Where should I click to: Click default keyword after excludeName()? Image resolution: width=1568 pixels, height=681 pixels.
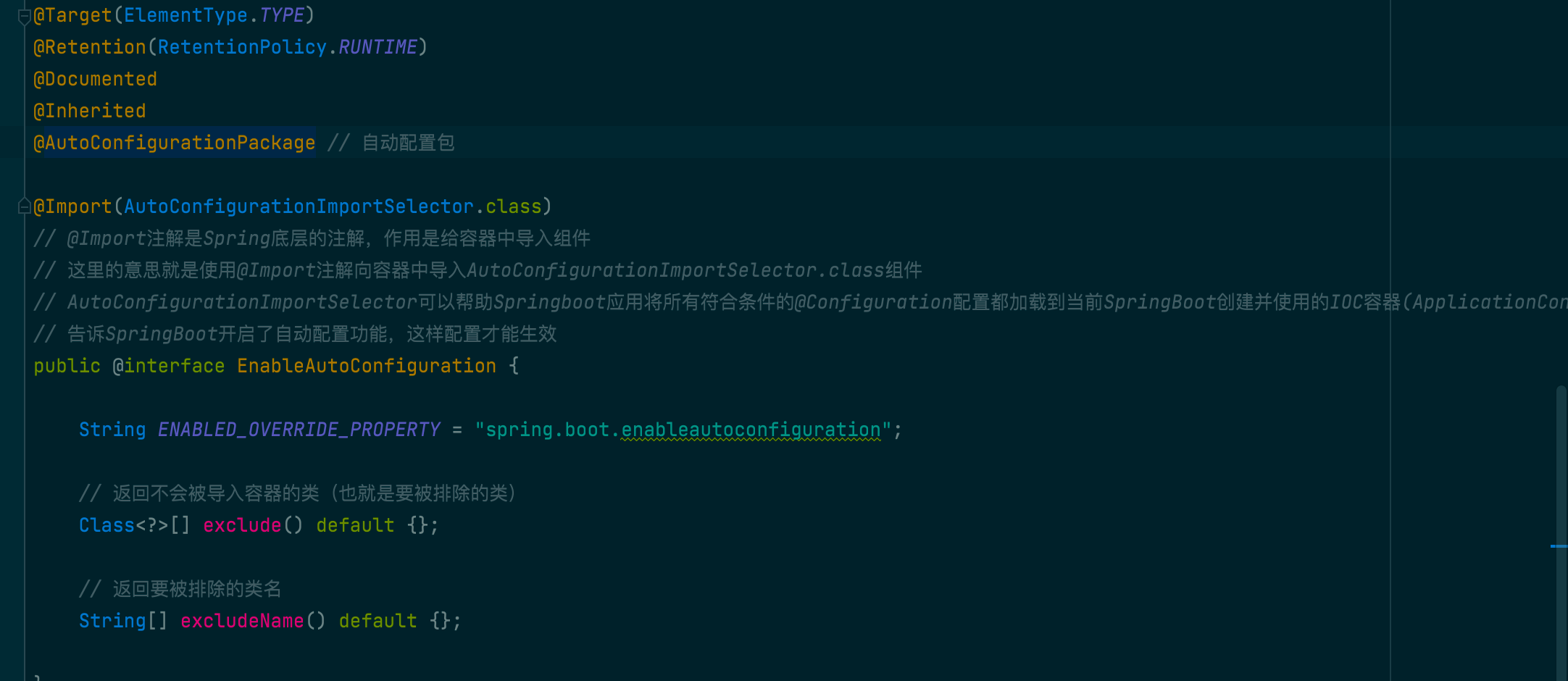(378, 621)
